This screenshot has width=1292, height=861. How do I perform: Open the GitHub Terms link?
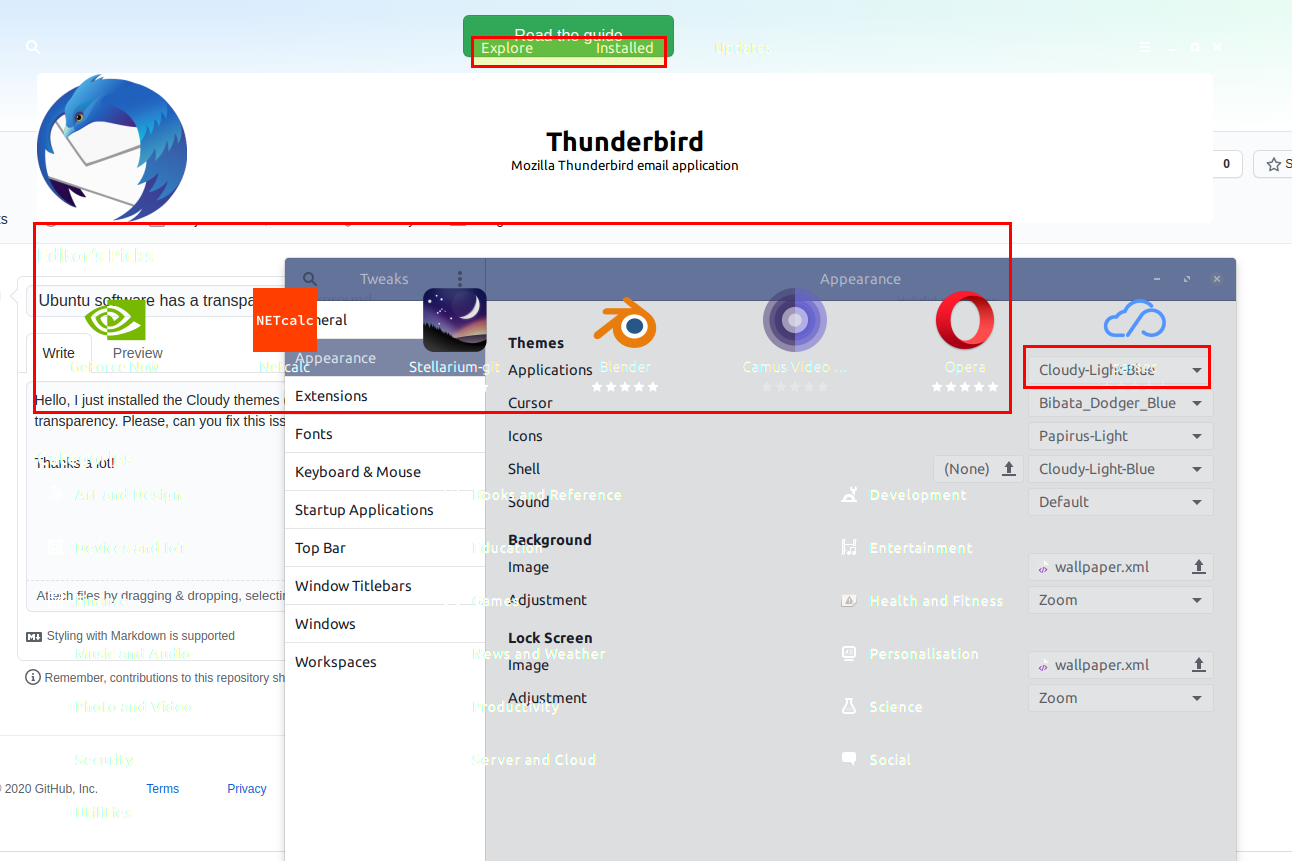click(162, 789)
